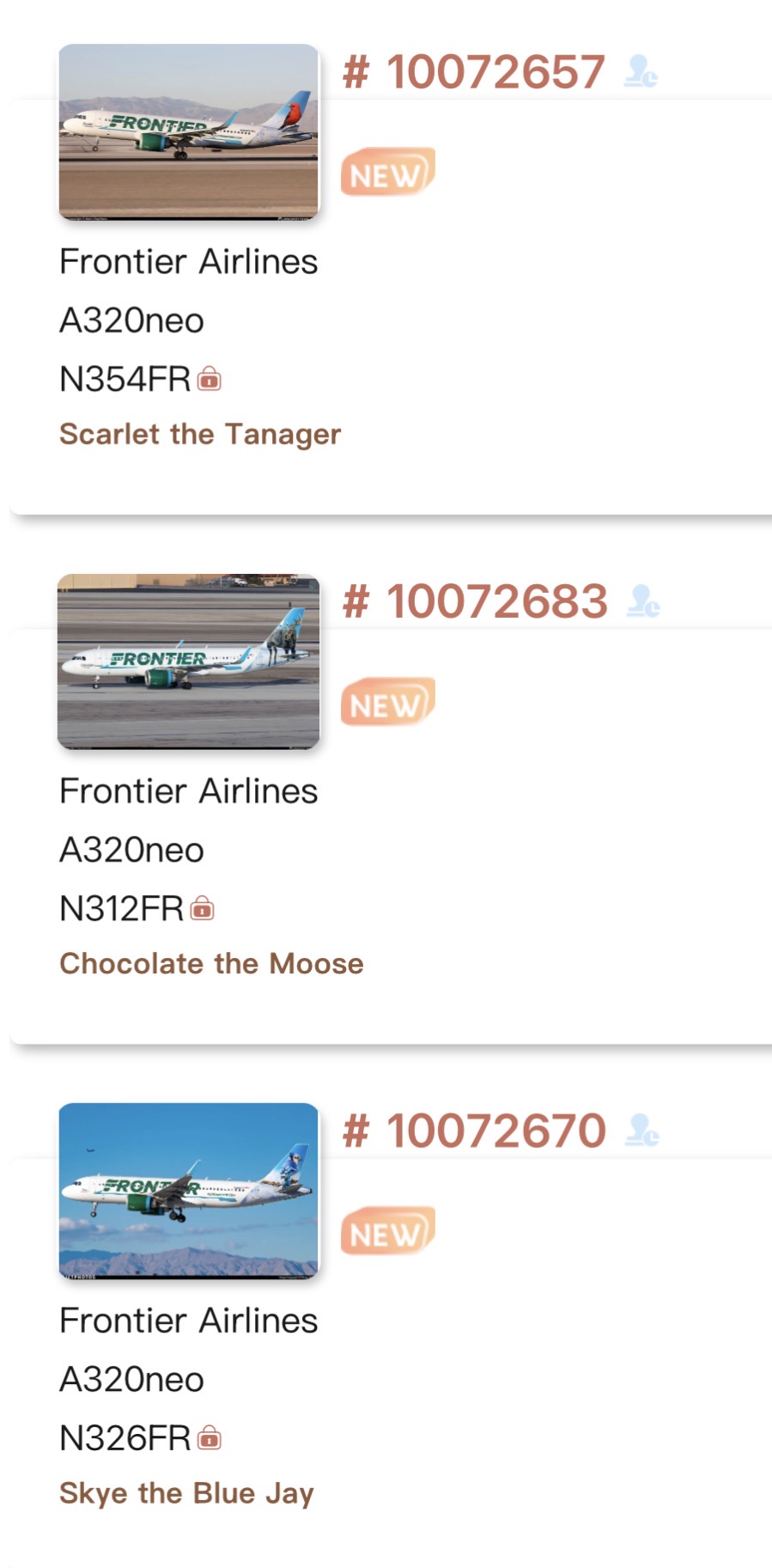Open Chocolate the Moose aircraft photo
This screenshot has width=772, height=1568.
click(189, 661)
